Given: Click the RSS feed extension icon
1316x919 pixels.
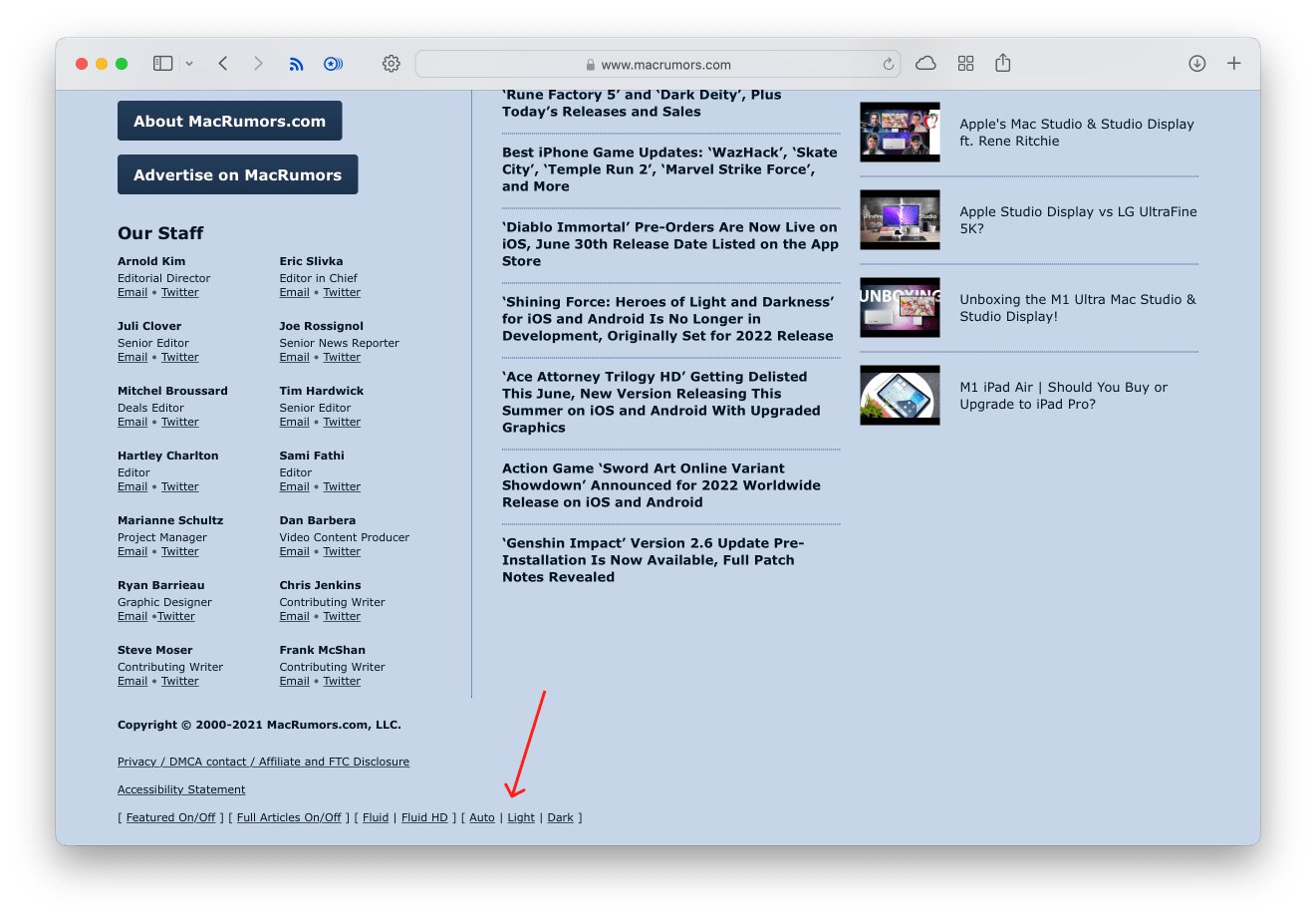Looking at the screenshot, I should pos(296,64).
